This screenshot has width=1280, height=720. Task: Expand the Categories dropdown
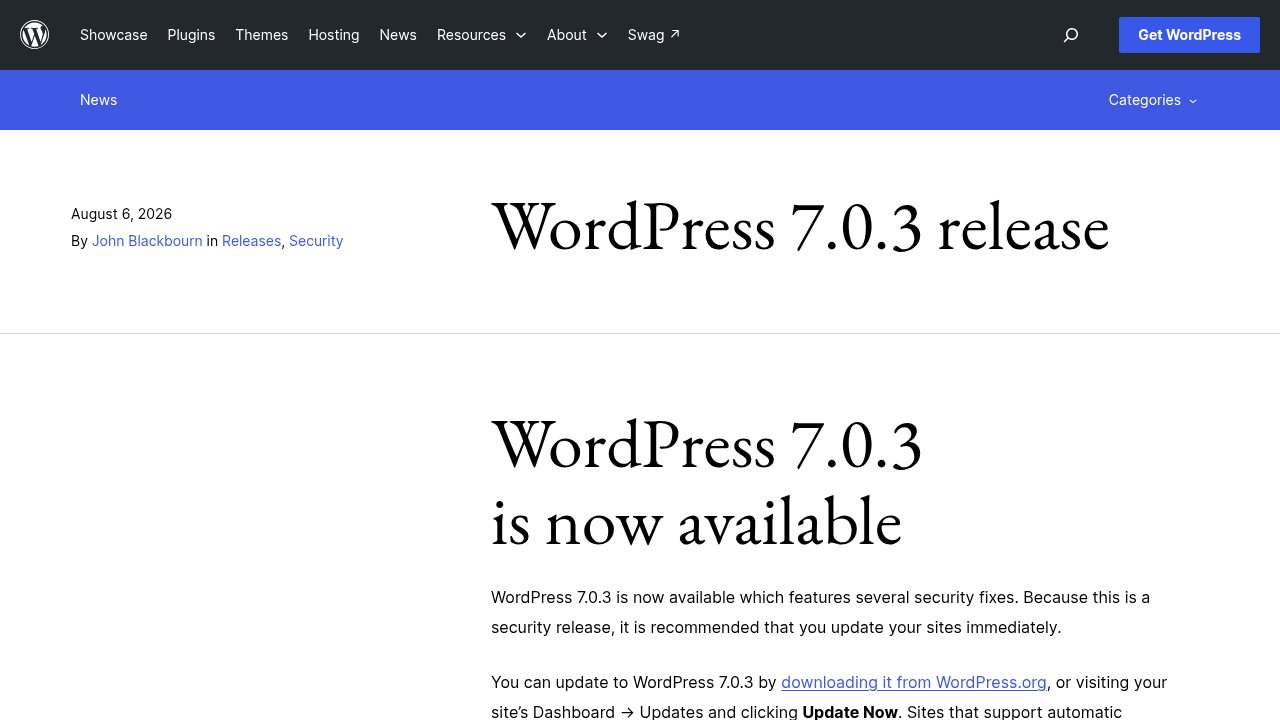(x=1153, y=100)
